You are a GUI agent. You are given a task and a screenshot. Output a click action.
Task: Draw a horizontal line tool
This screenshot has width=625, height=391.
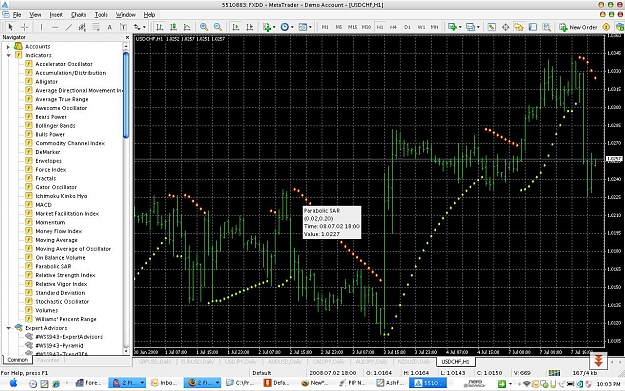pos(55,27)
